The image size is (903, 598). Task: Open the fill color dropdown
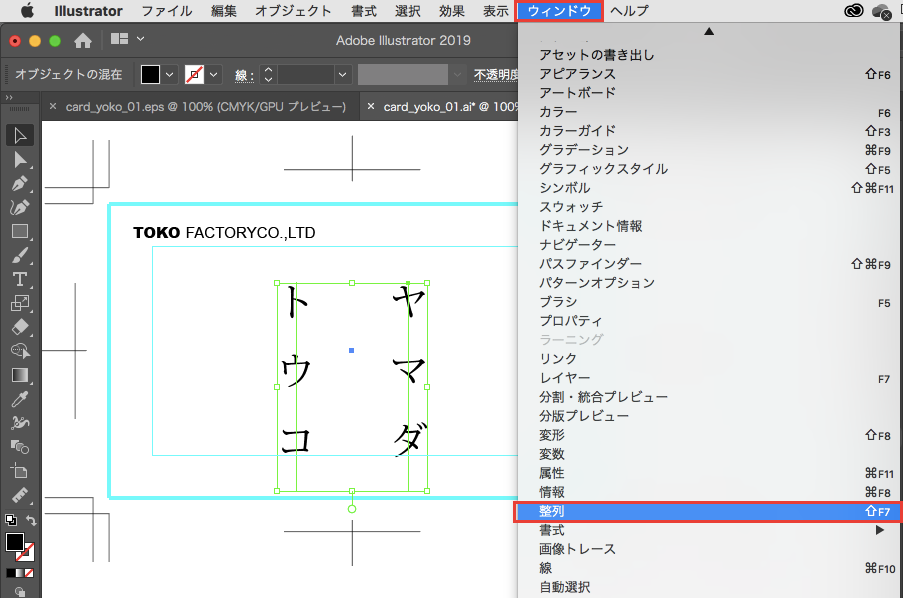[169, 75]
